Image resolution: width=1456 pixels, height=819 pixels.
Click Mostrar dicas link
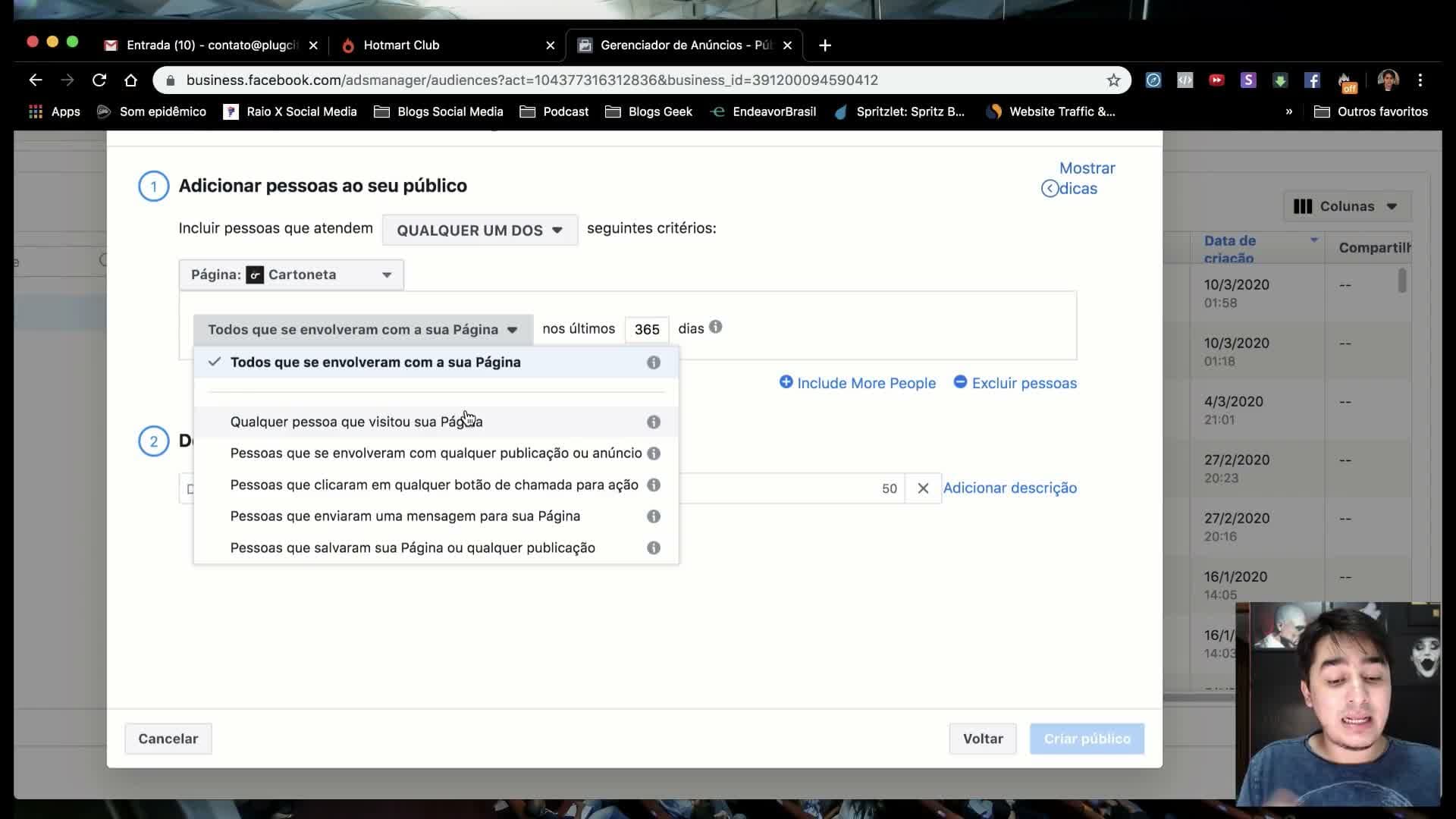coord(1078,178)
